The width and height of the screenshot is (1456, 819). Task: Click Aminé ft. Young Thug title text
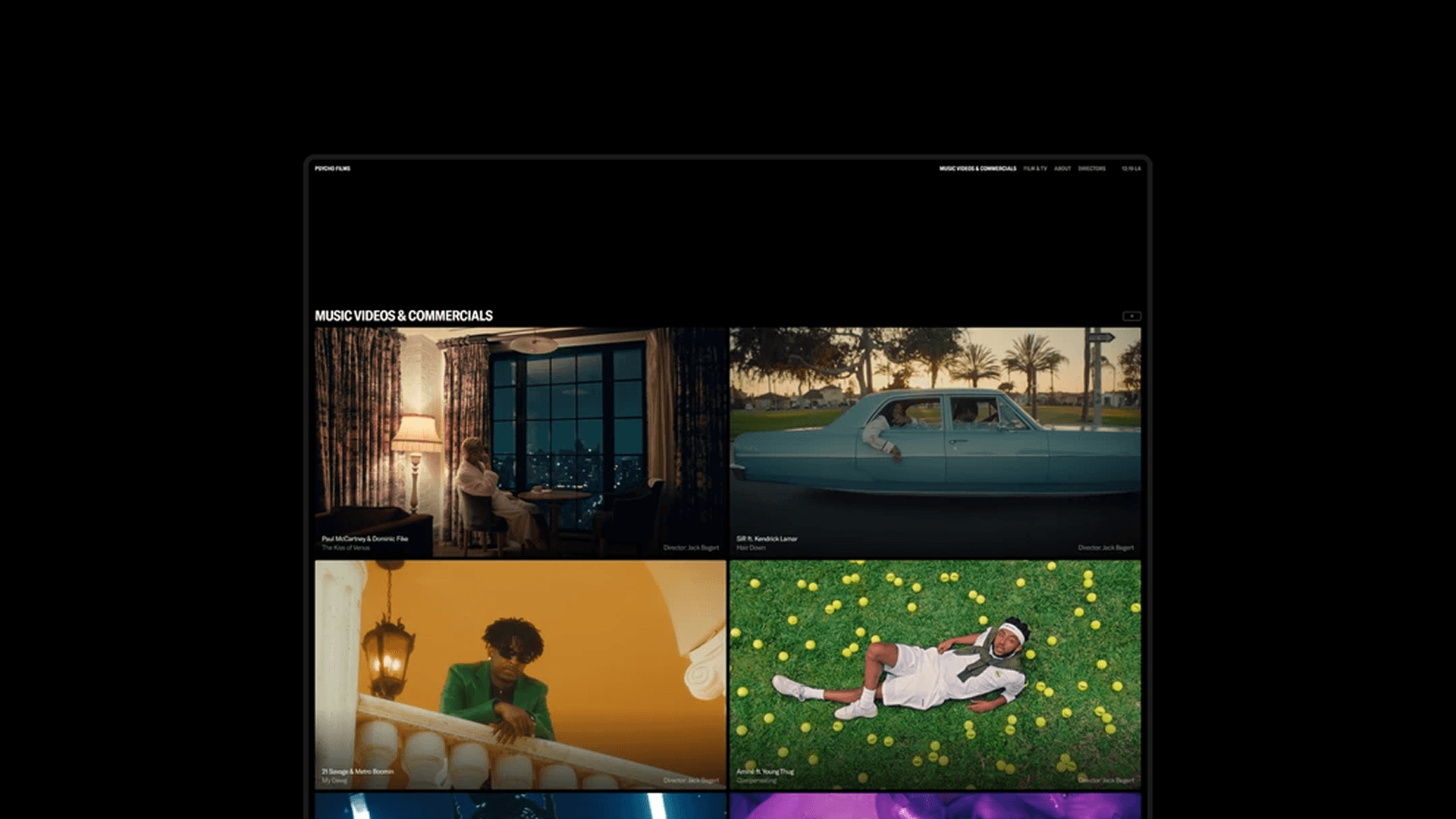765,771
